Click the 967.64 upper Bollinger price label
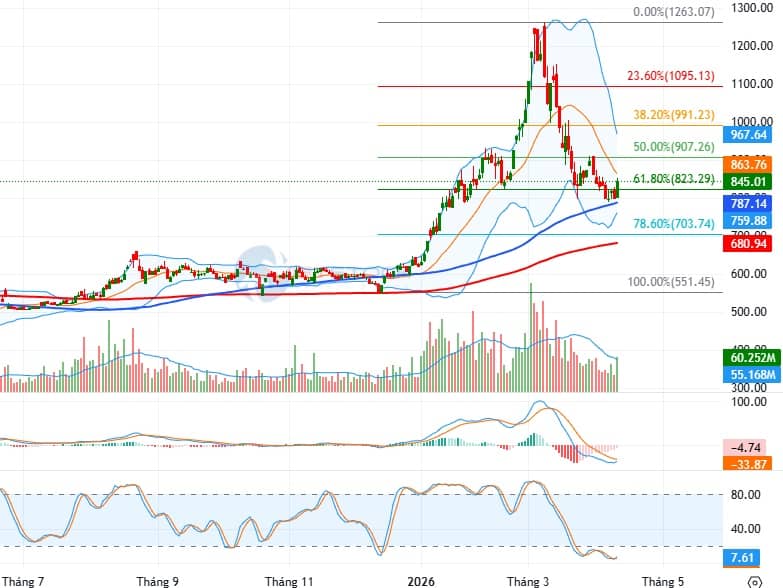The height and width of the screenshot is (588, 783). (x=749, y=134)
